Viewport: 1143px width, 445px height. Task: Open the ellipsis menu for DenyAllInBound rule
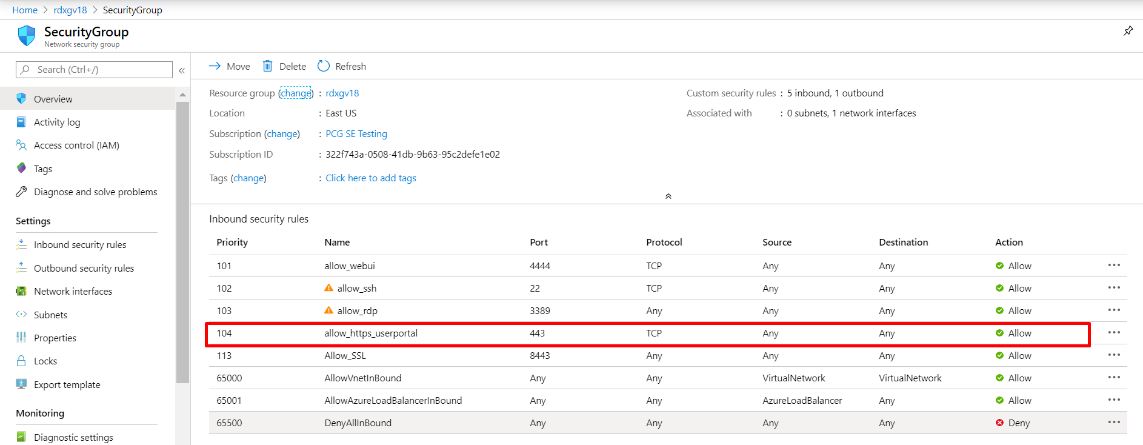pyautogui.click(x=1114, y=423)
